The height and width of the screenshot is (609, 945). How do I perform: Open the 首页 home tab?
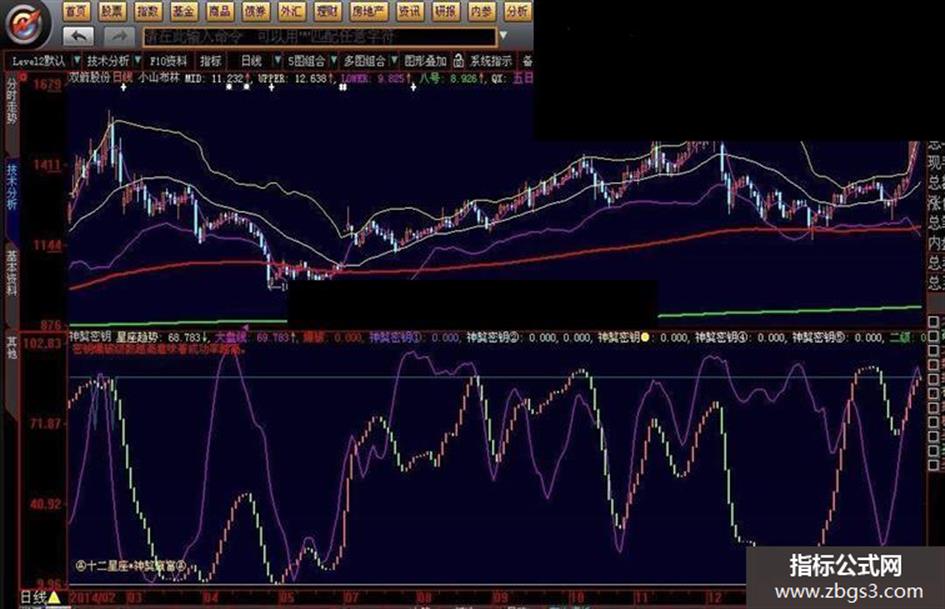coord(76,11)
